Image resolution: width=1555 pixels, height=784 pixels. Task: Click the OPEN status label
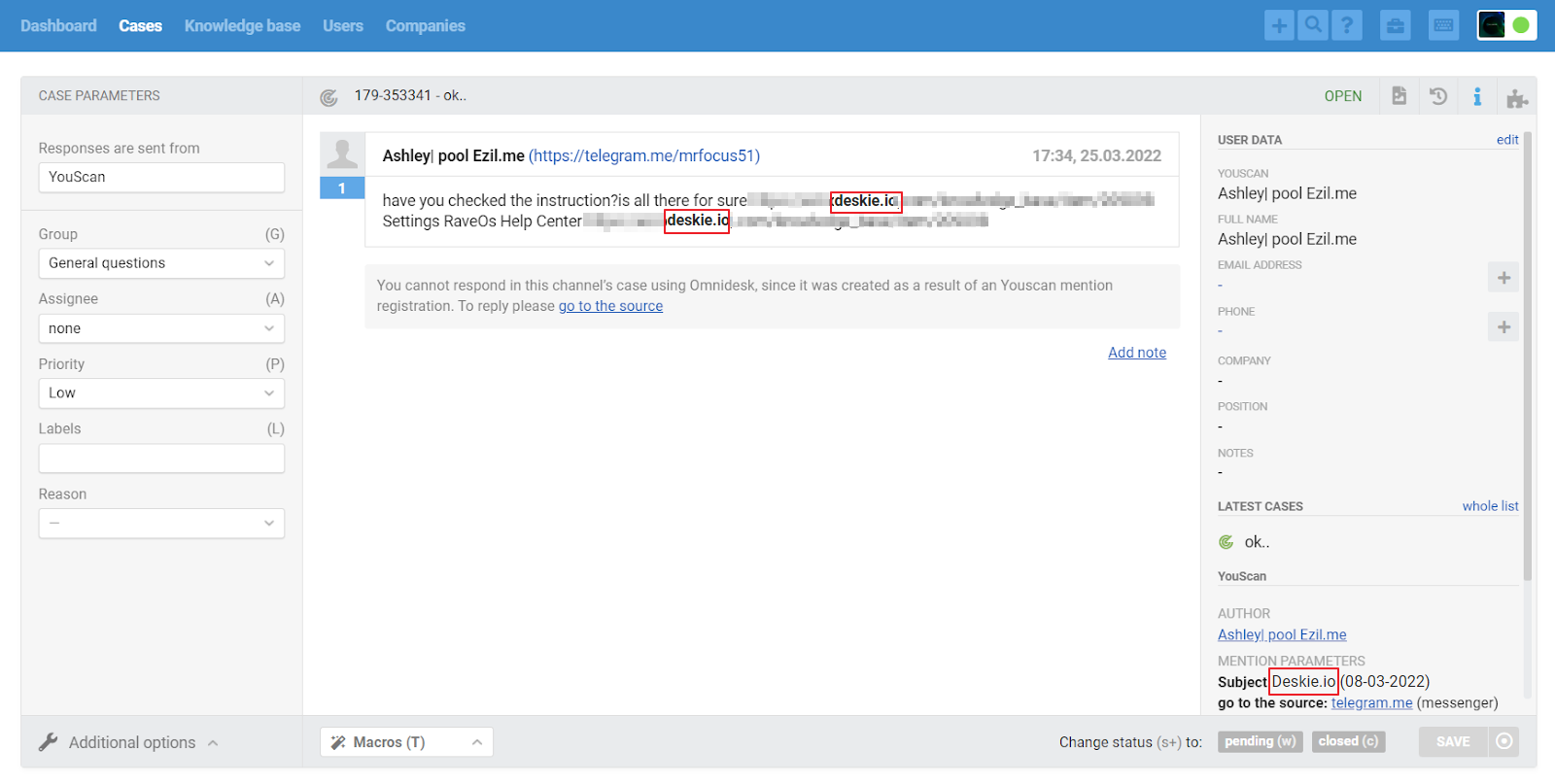coord(1343,96)
